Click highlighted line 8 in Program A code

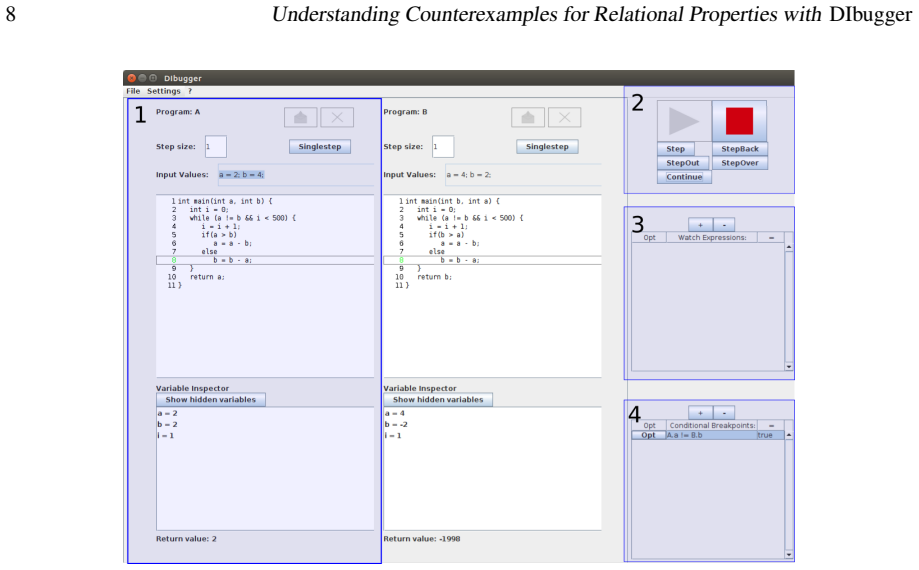[265, 260]
